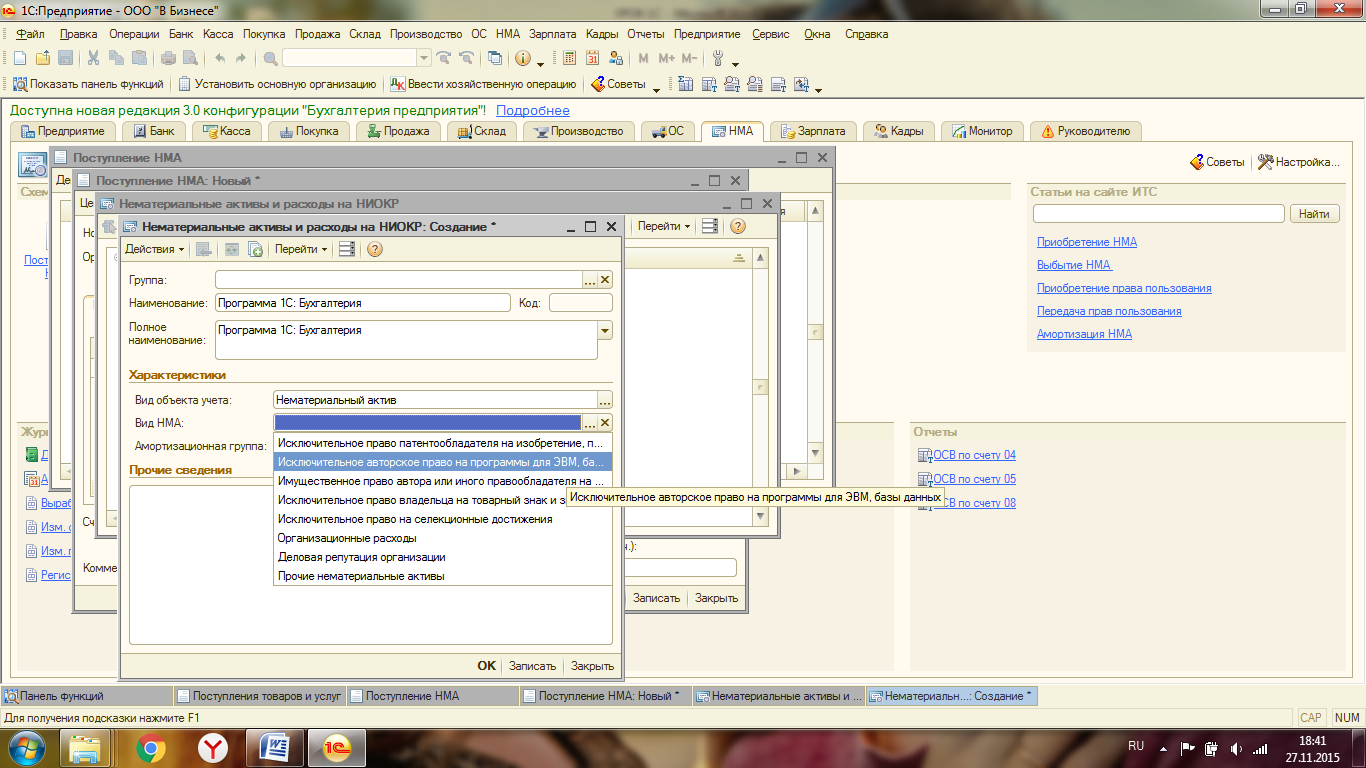
Task: Click the Yandex browser taskbar icon
Action: [x=212, y=747]
